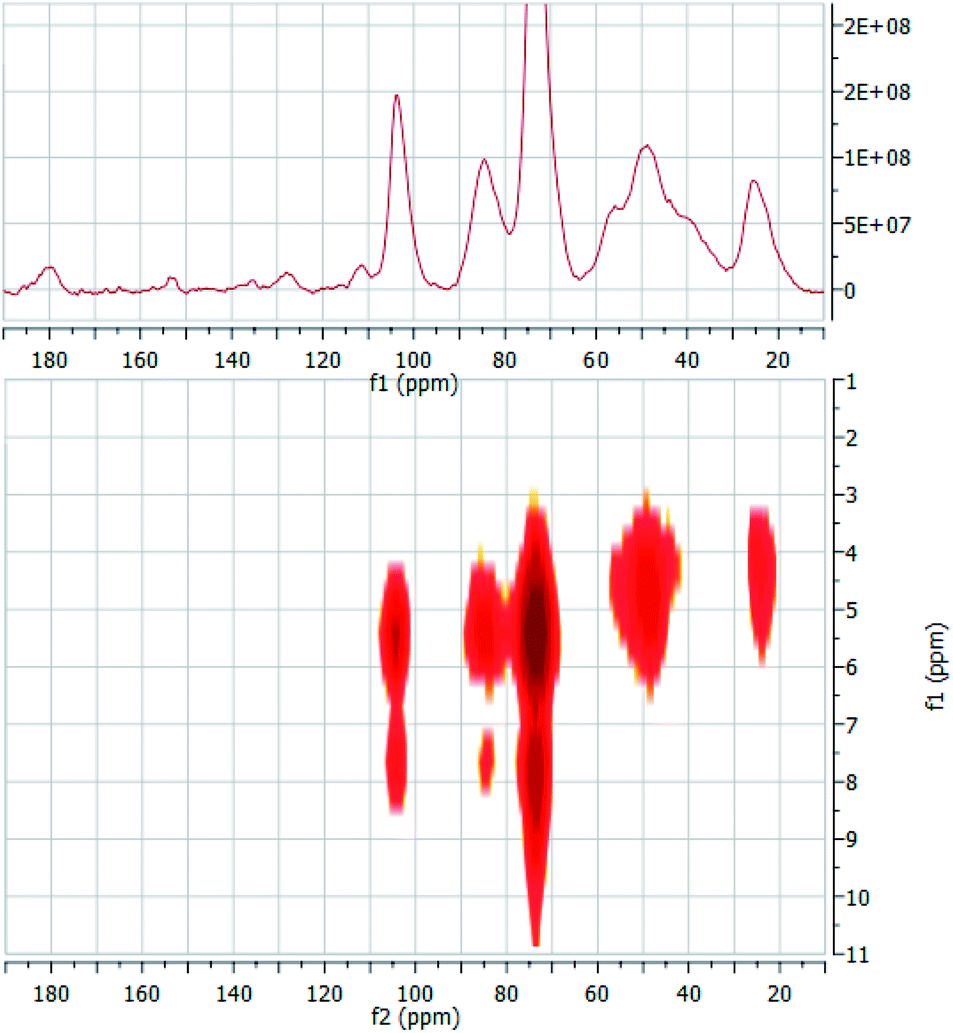Select the 2D cross peak at 104 ppm and 7.7 ppm

395,761
